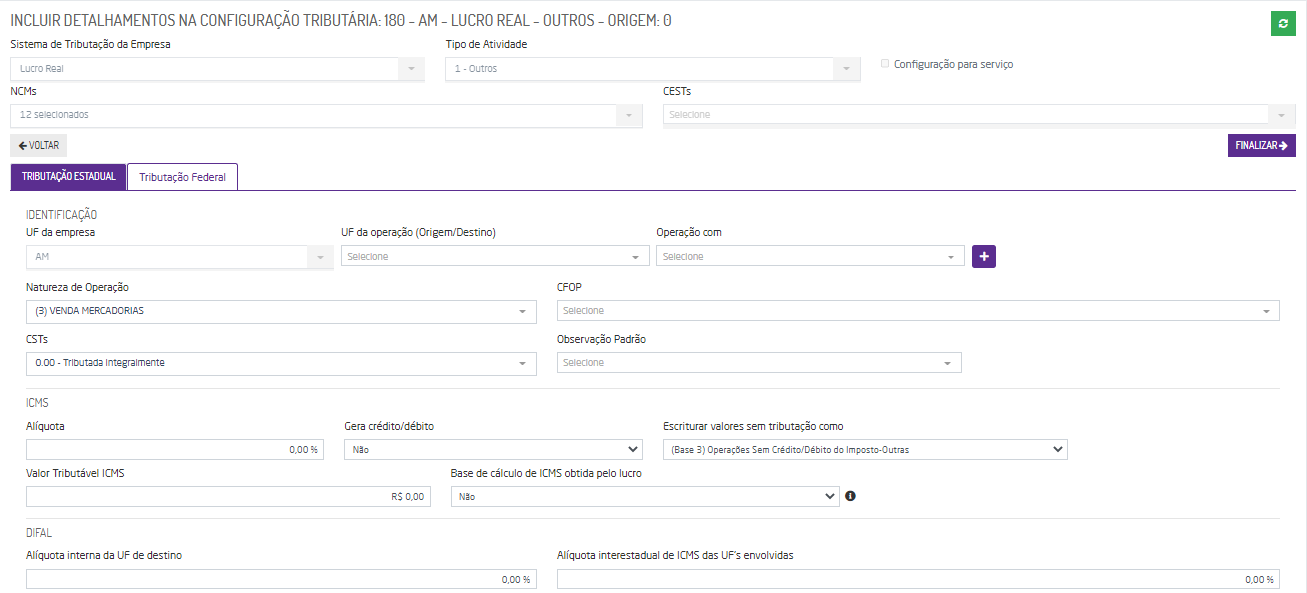Click the ICMS Alíquota input field

point(175,450)
